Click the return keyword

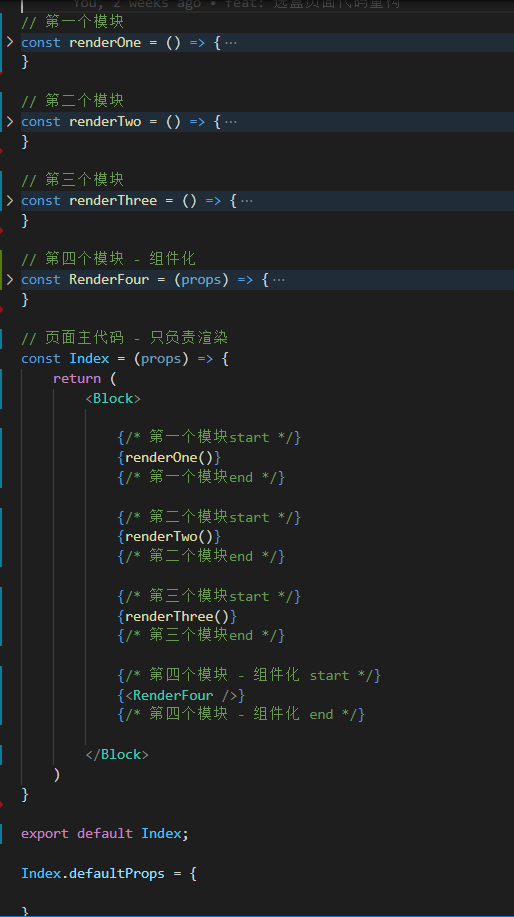click(x=77, y=378)
